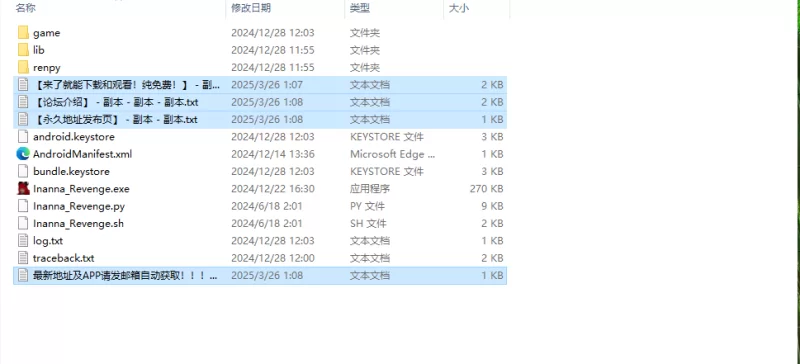Click the 9 KB size of Inanna_Revenge.py
The height and width of the screenshot is (364, 800).
point(492,206)
